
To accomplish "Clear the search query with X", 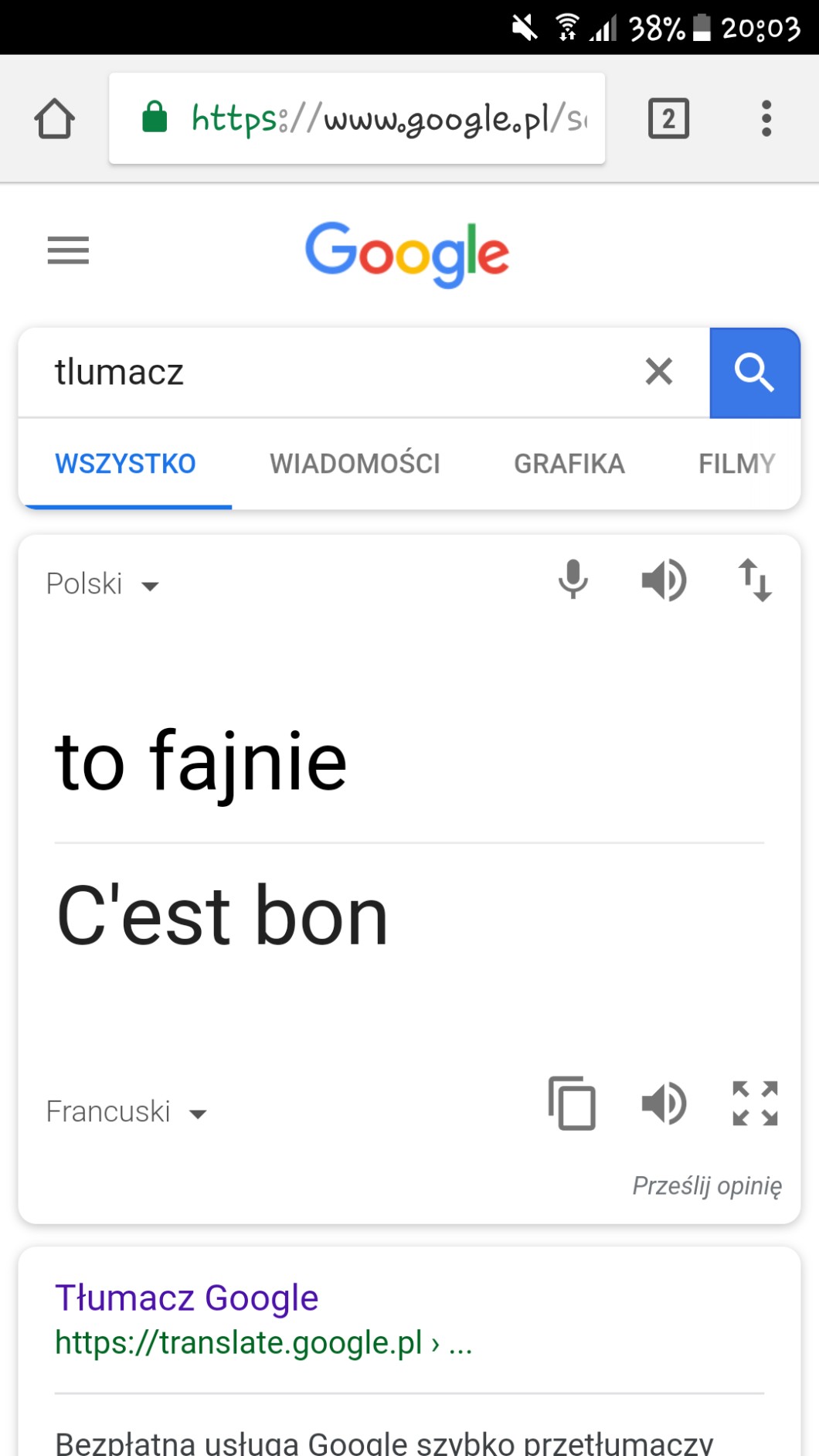I will pos(658,372).
